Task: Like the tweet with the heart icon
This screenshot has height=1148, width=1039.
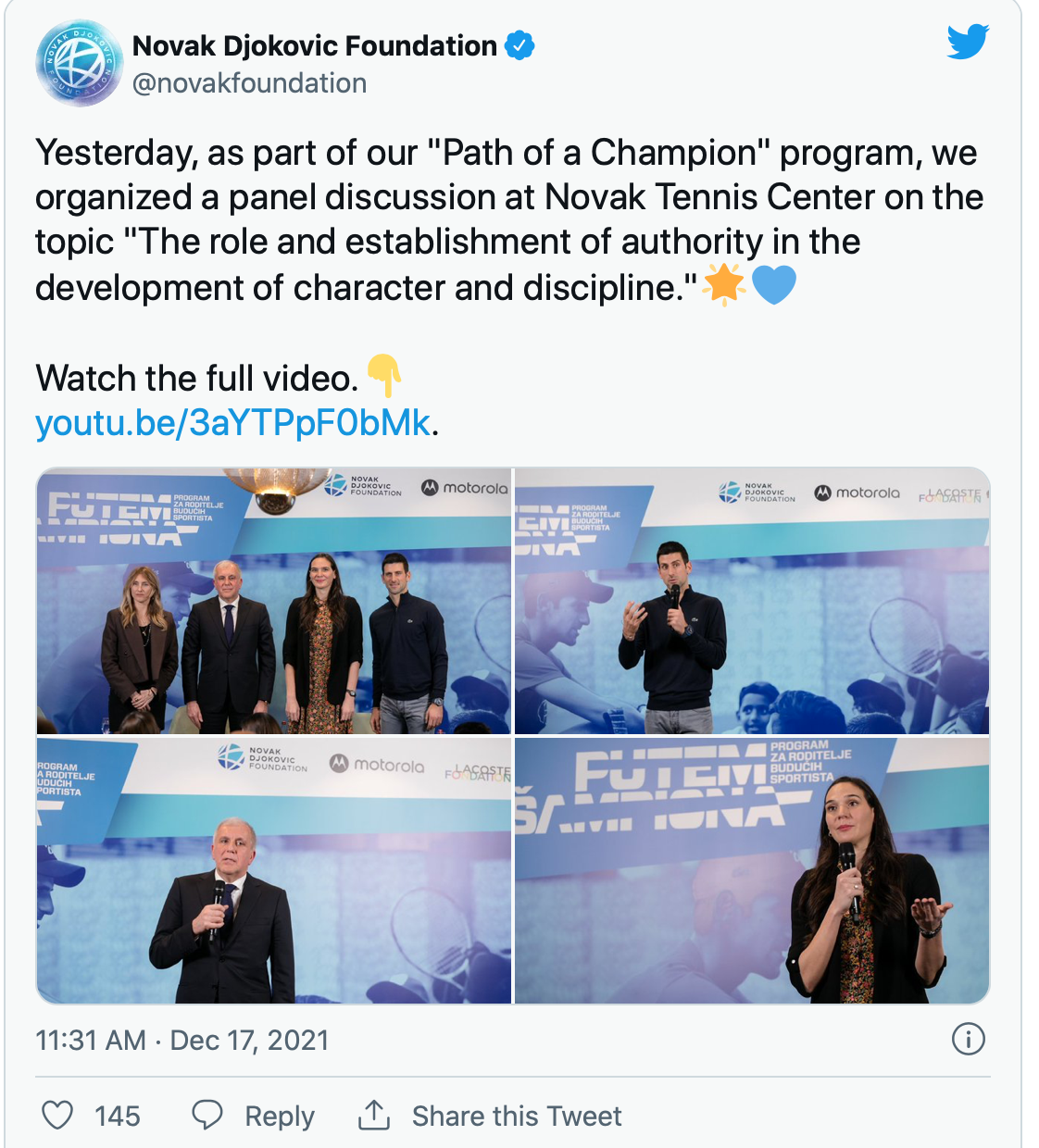Action: click(x=57, y=1115)
